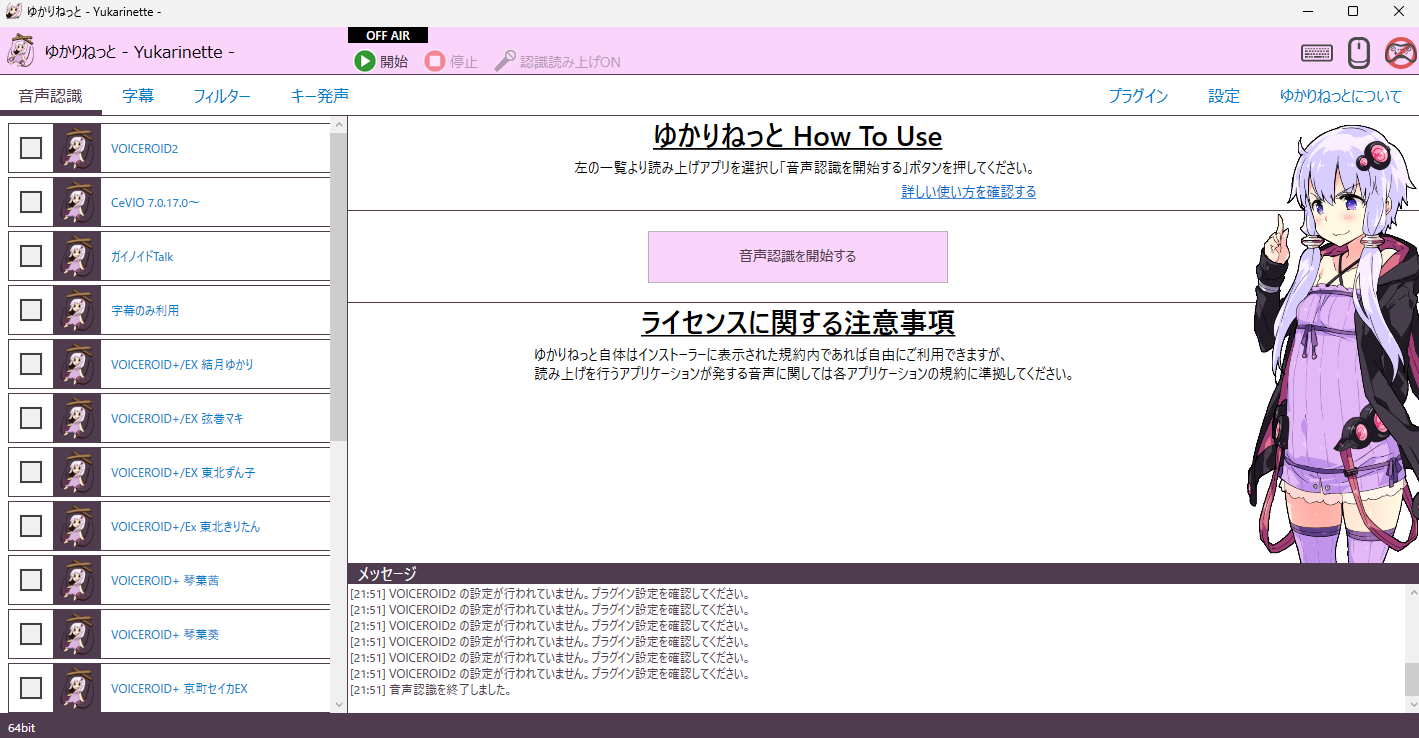The image size is (1419, 738).
Task: Click the ライセンスに関する注意事項 heading
Action: [797, 323]
